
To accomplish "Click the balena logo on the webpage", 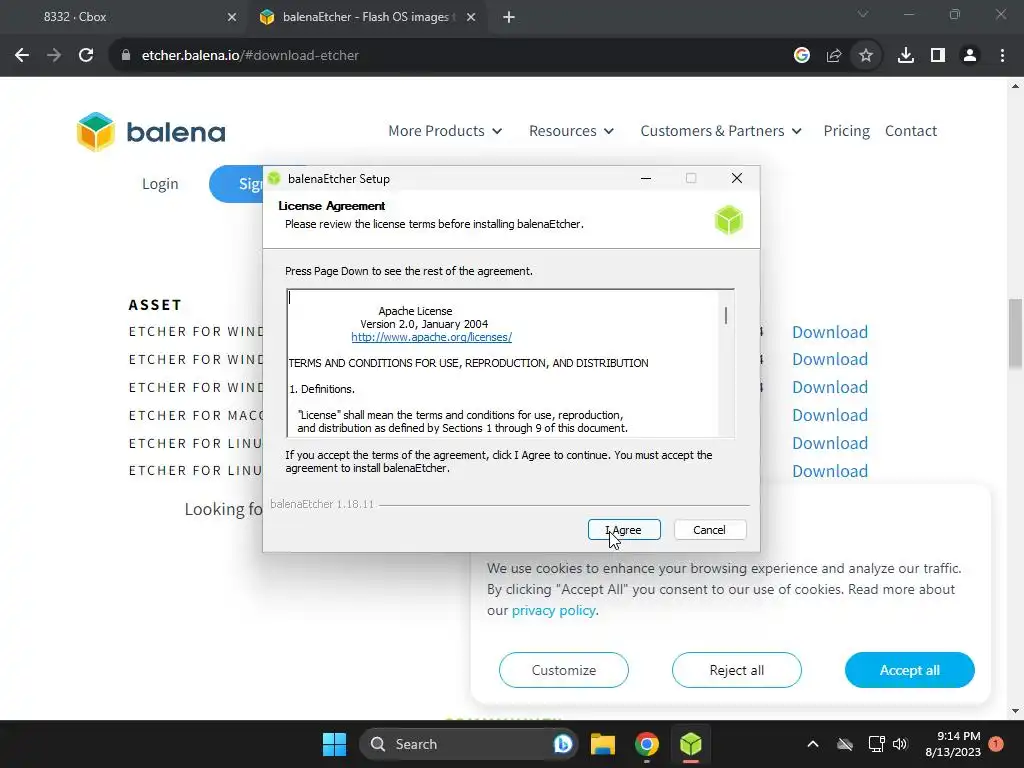I will (151, 132).
